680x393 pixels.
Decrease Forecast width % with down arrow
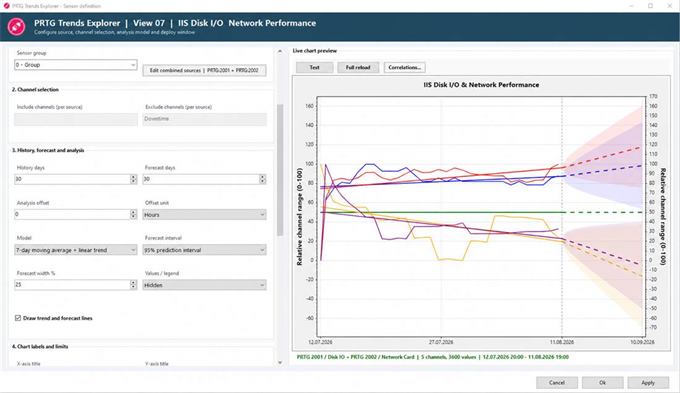(134, 287)
